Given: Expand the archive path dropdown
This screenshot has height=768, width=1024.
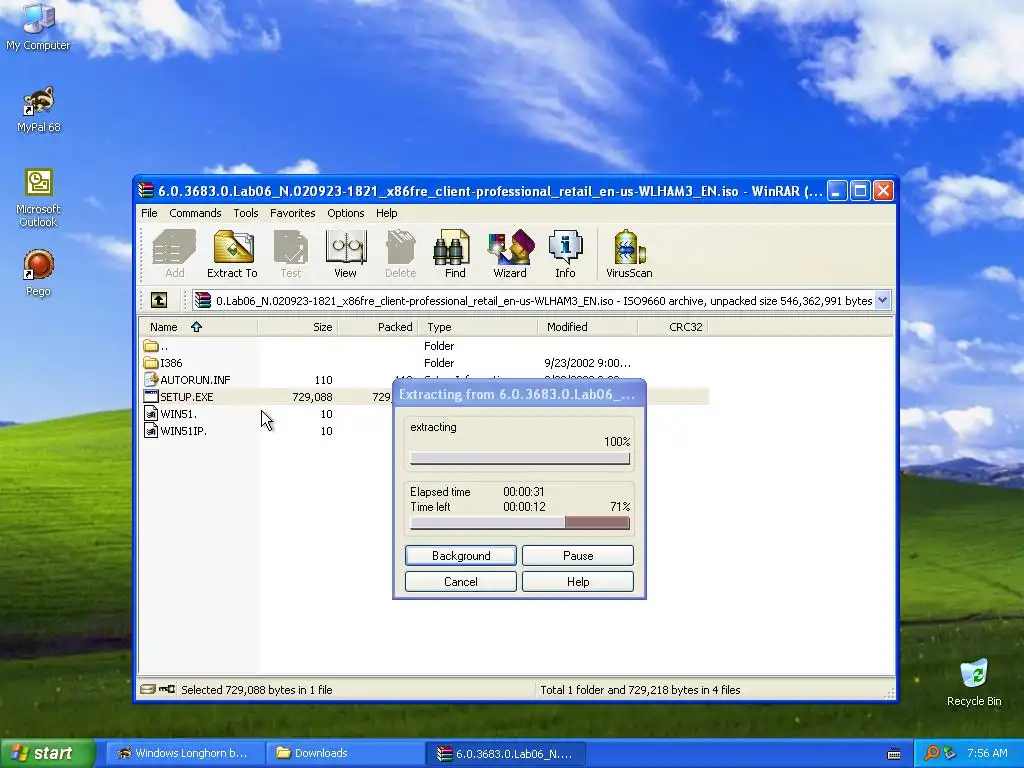Looking at the screenshot, I should tap(882, 300).
